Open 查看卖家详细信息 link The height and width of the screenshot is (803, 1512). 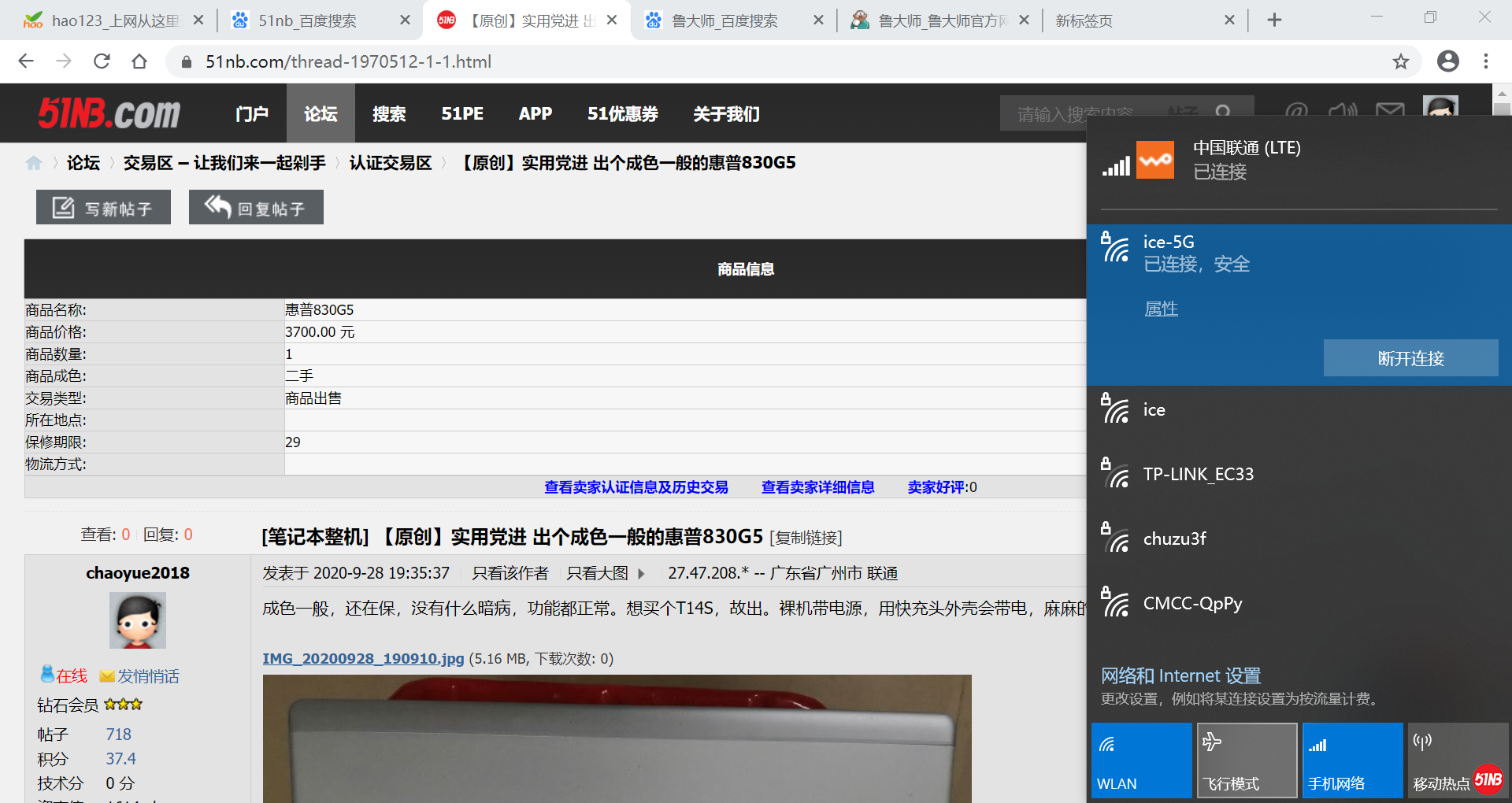[818, 487]
